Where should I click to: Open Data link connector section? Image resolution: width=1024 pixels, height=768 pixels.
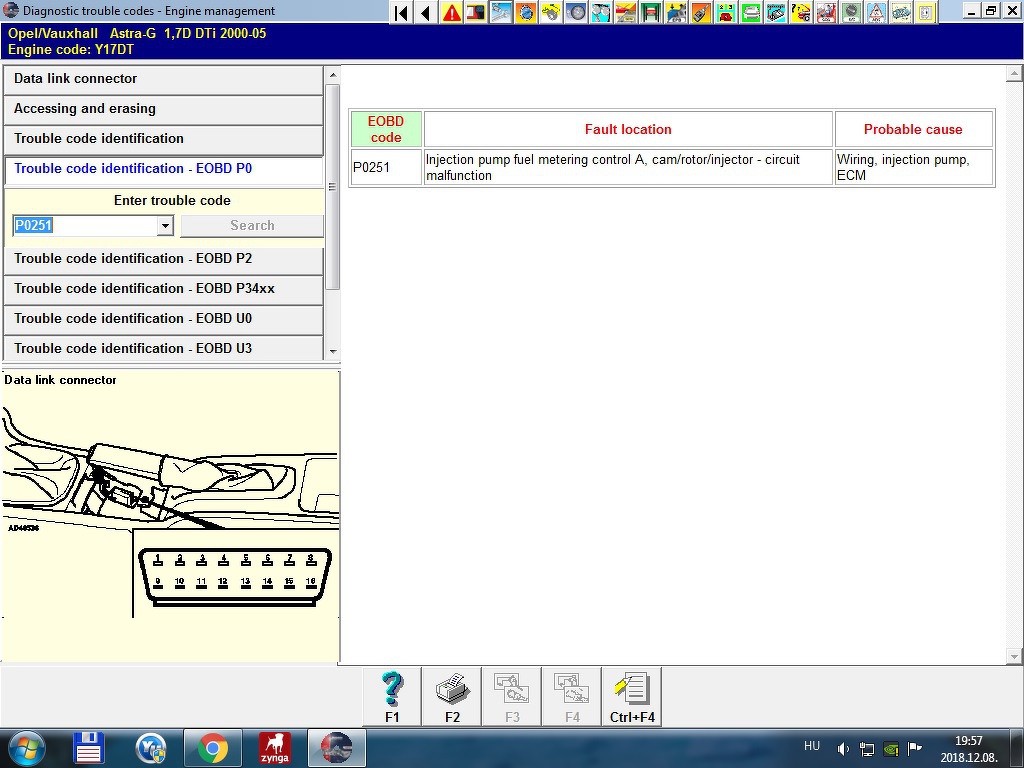click(163, 79)
